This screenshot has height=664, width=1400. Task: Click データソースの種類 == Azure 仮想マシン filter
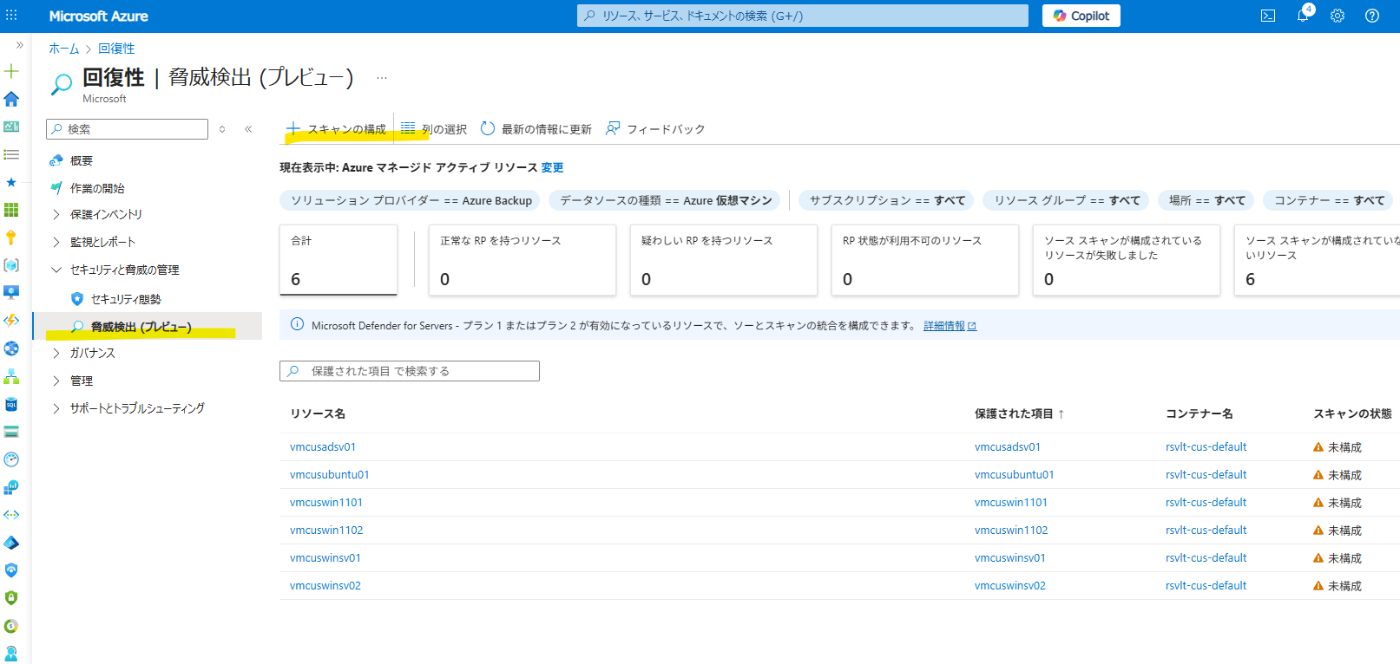666,200
